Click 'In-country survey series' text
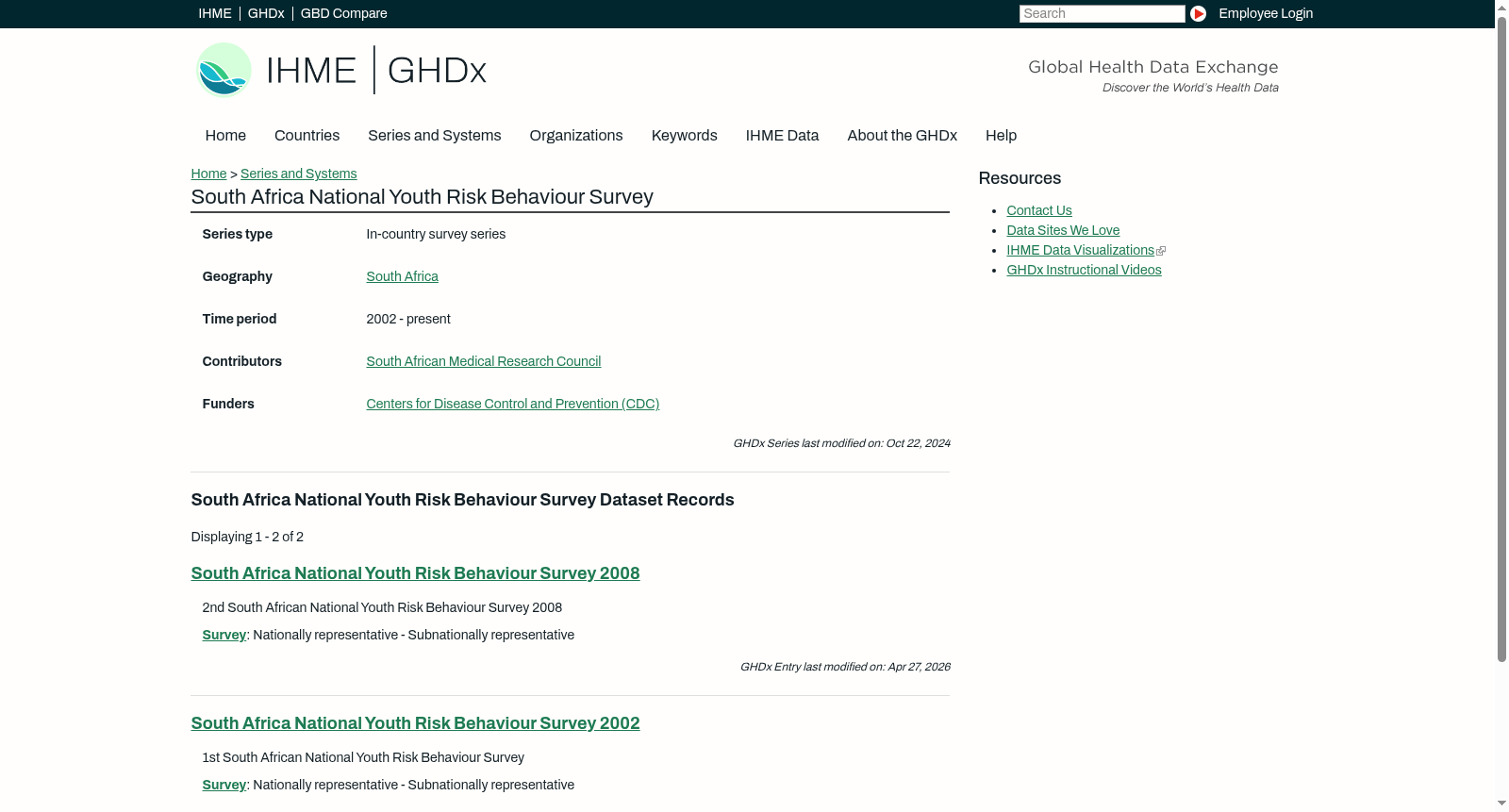The width and height of the screenshot is (1509, 812). [x=436, y=234]
